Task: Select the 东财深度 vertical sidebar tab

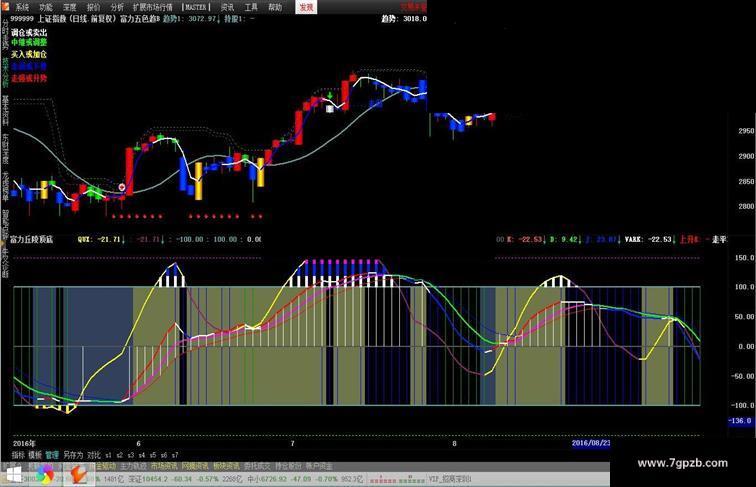Action: tap(5, 149)
